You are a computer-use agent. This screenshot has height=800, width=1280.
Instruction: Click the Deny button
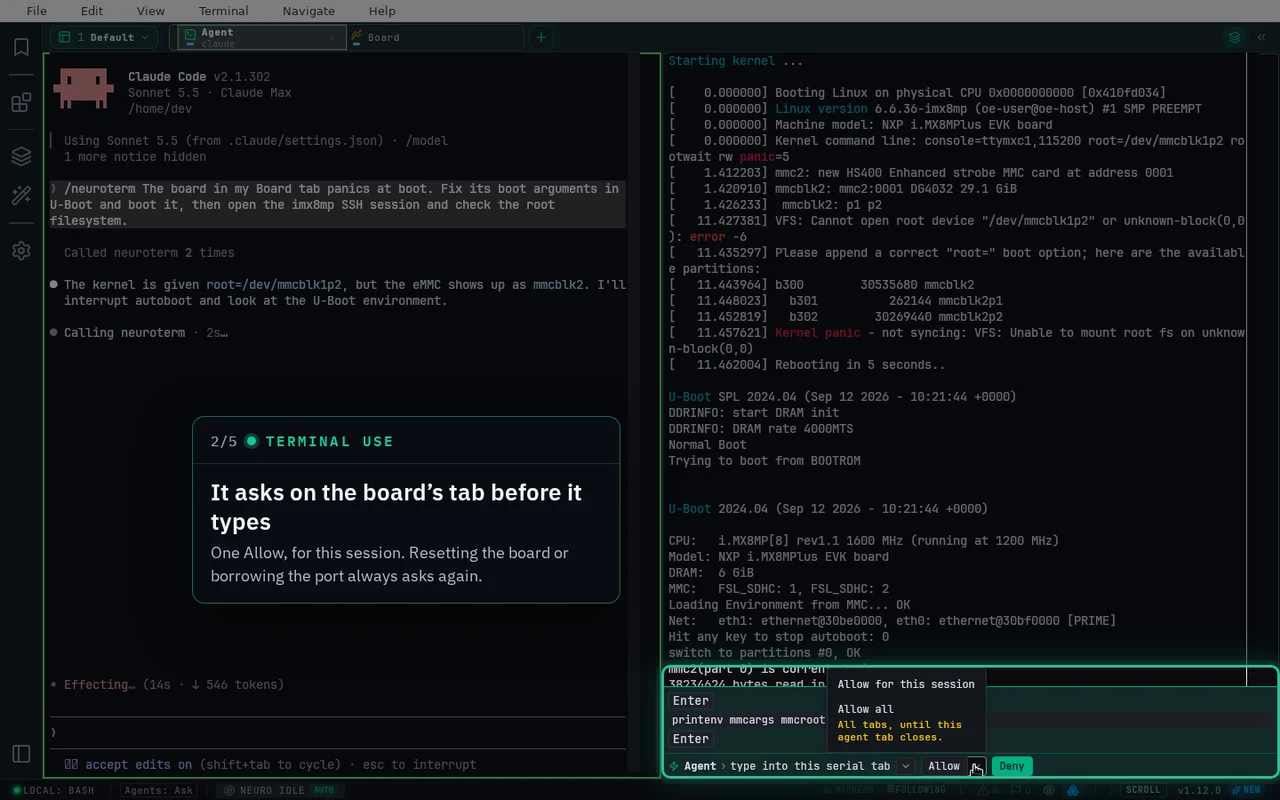click(x=1012, y=766)
